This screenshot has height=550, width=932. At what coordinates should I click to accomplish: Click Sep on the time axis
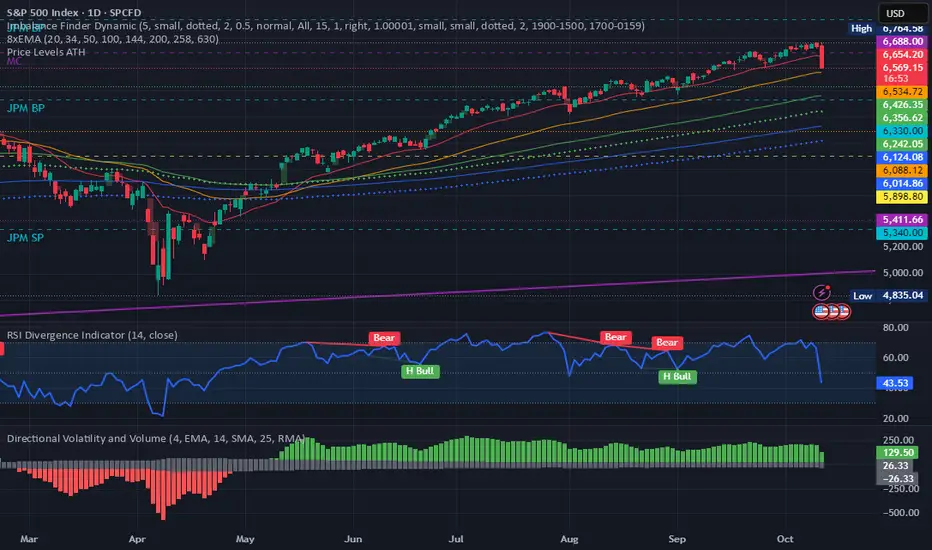point(677,539)
